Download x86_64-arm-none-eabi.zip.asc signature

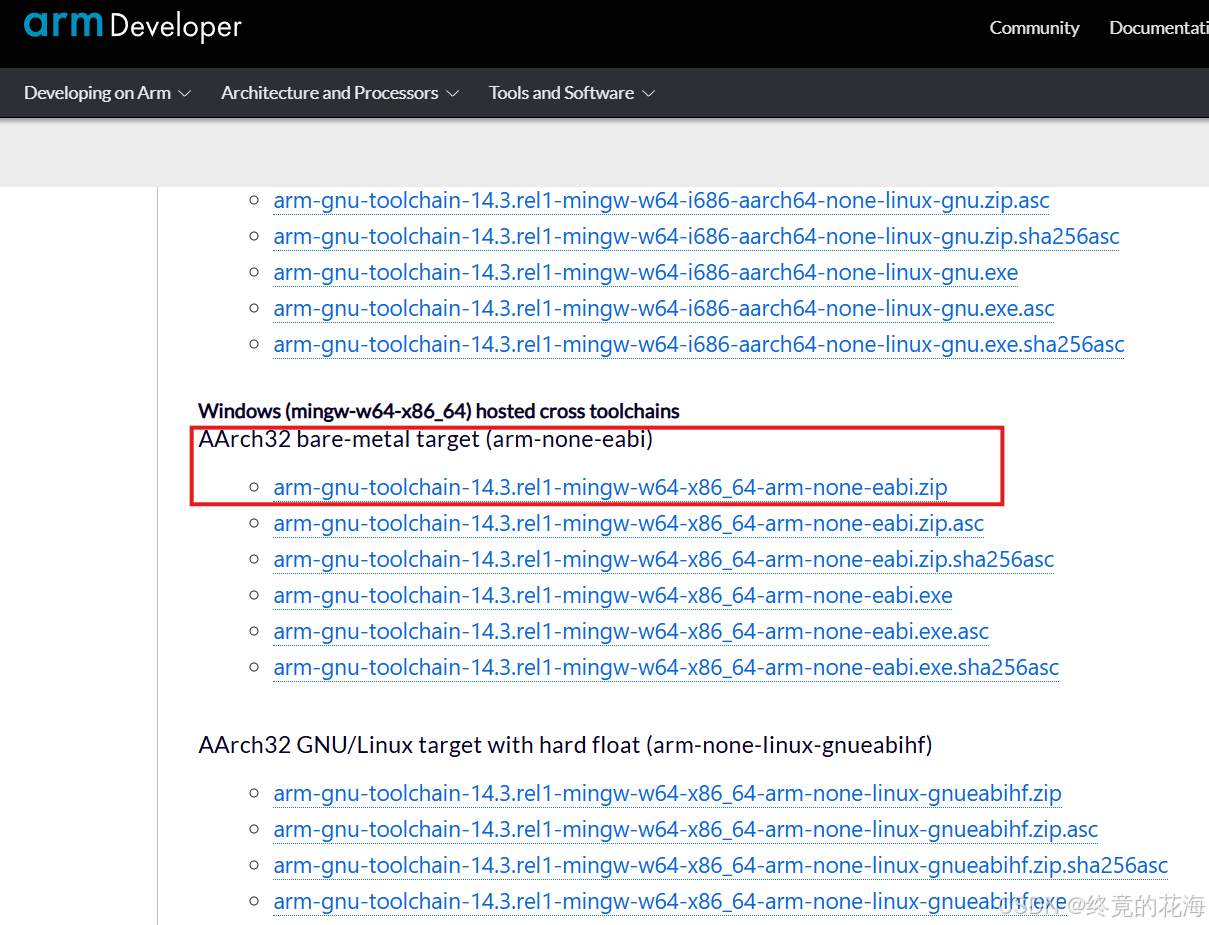[628, 524]
